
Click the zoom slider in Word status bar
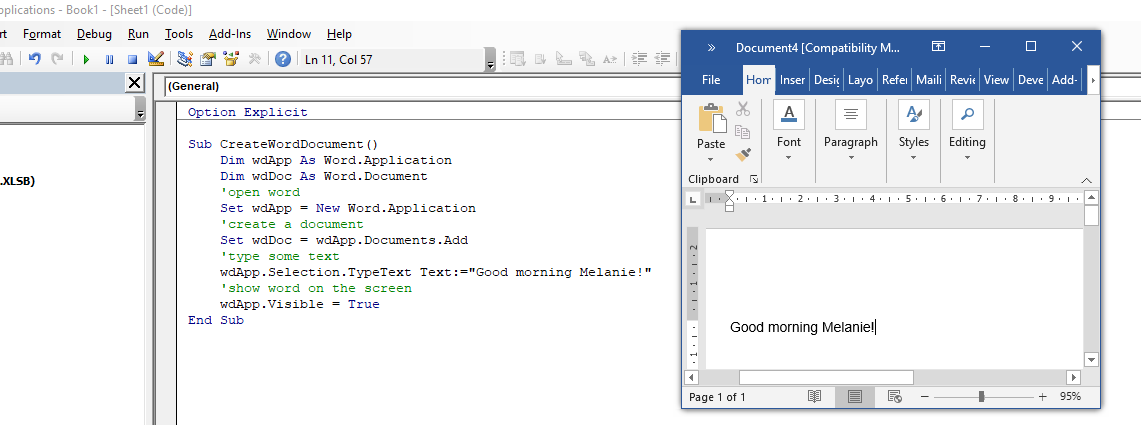point(981,397)
